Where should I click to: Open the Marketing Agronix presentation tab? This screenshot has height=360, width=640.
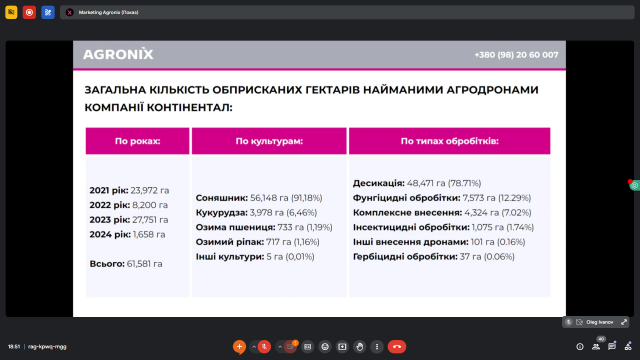point(347,12)
